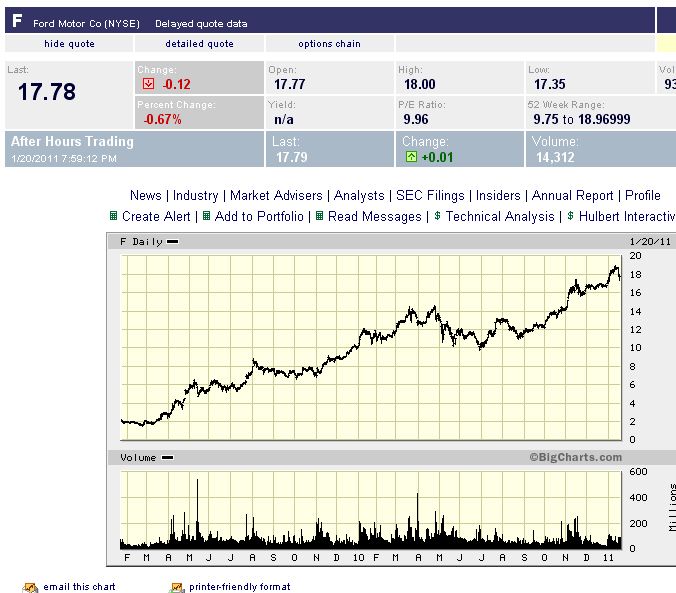This screenshot has height=593, width=676.
Task: Open the detailed quote tab
Action: (199, 44)
